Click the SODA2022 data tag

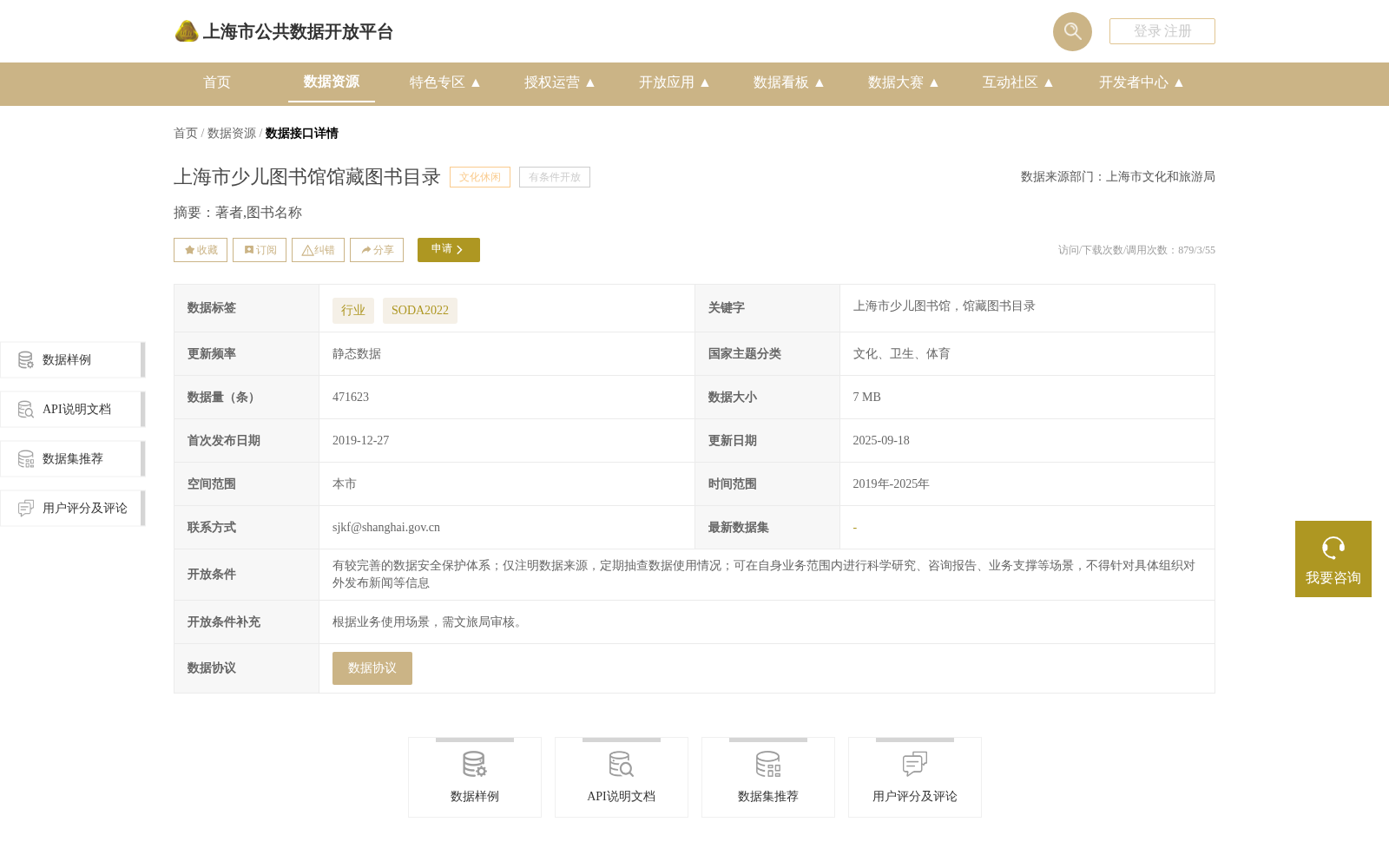tap(420, 311)
